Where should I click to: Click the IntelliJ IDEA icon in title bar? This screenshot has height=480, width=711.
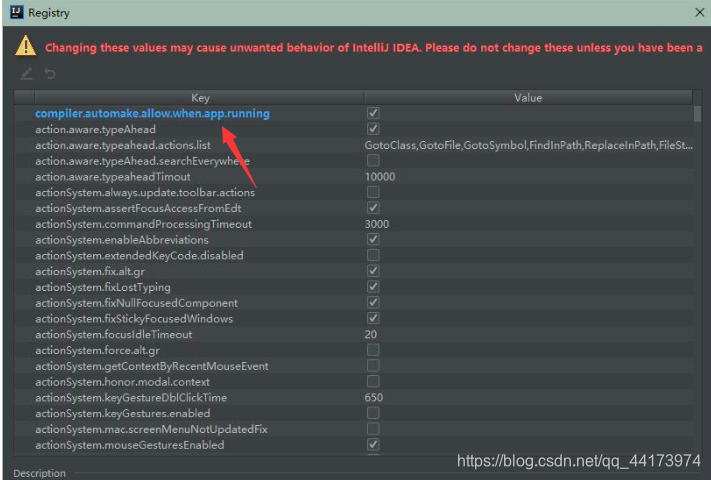(16, 12)
